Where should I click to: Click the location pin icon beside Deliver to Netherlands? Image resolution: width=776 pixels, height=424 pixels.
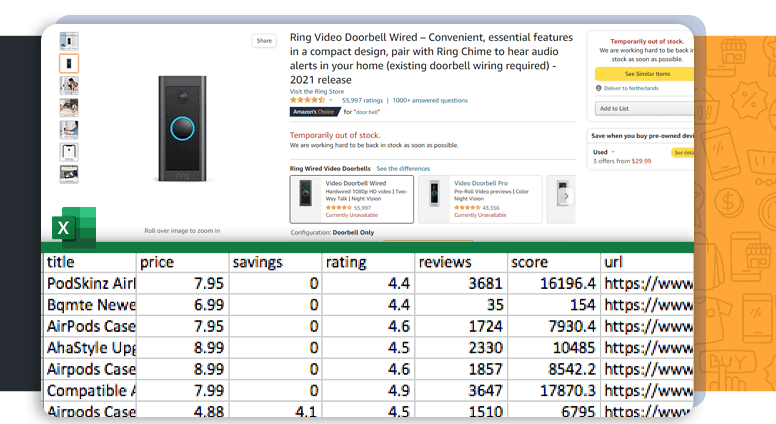[x=598, y=88]
